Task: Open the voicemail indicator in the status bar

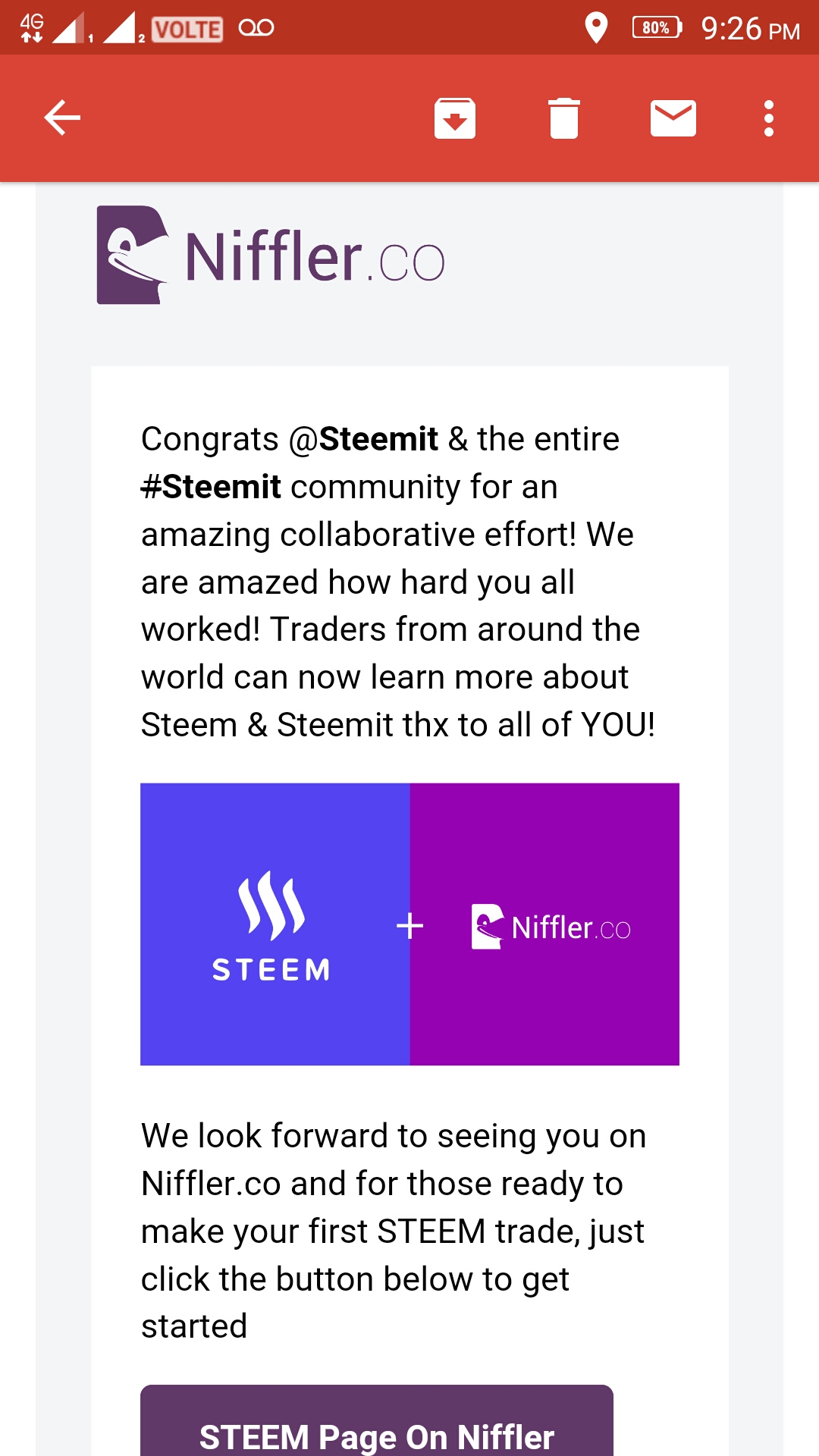Action: point(258,27)
